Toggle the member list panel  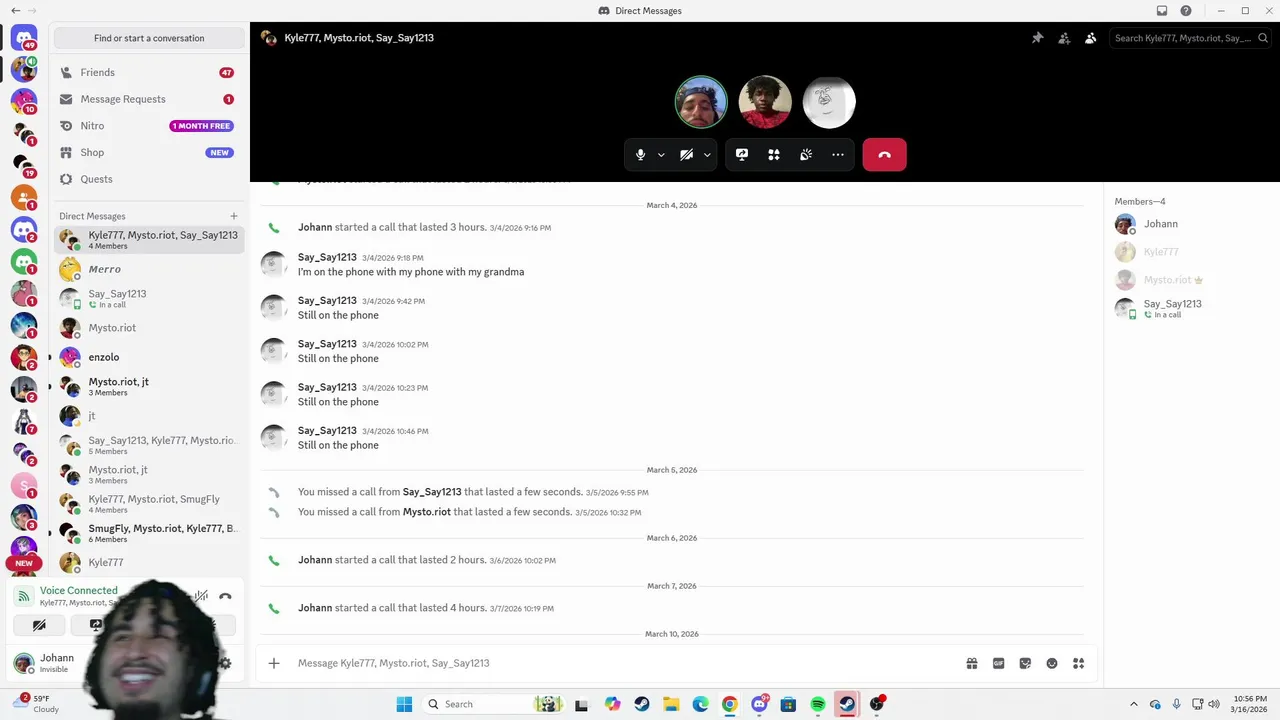1090,38
